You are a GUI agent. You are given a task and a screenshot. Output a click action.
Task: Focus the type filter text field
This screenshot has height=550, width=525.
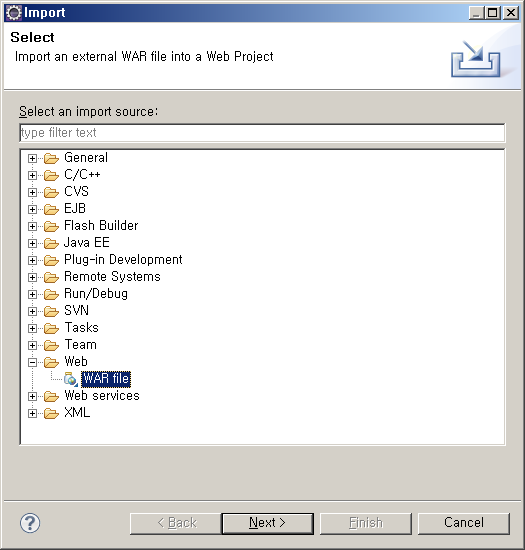262,133
